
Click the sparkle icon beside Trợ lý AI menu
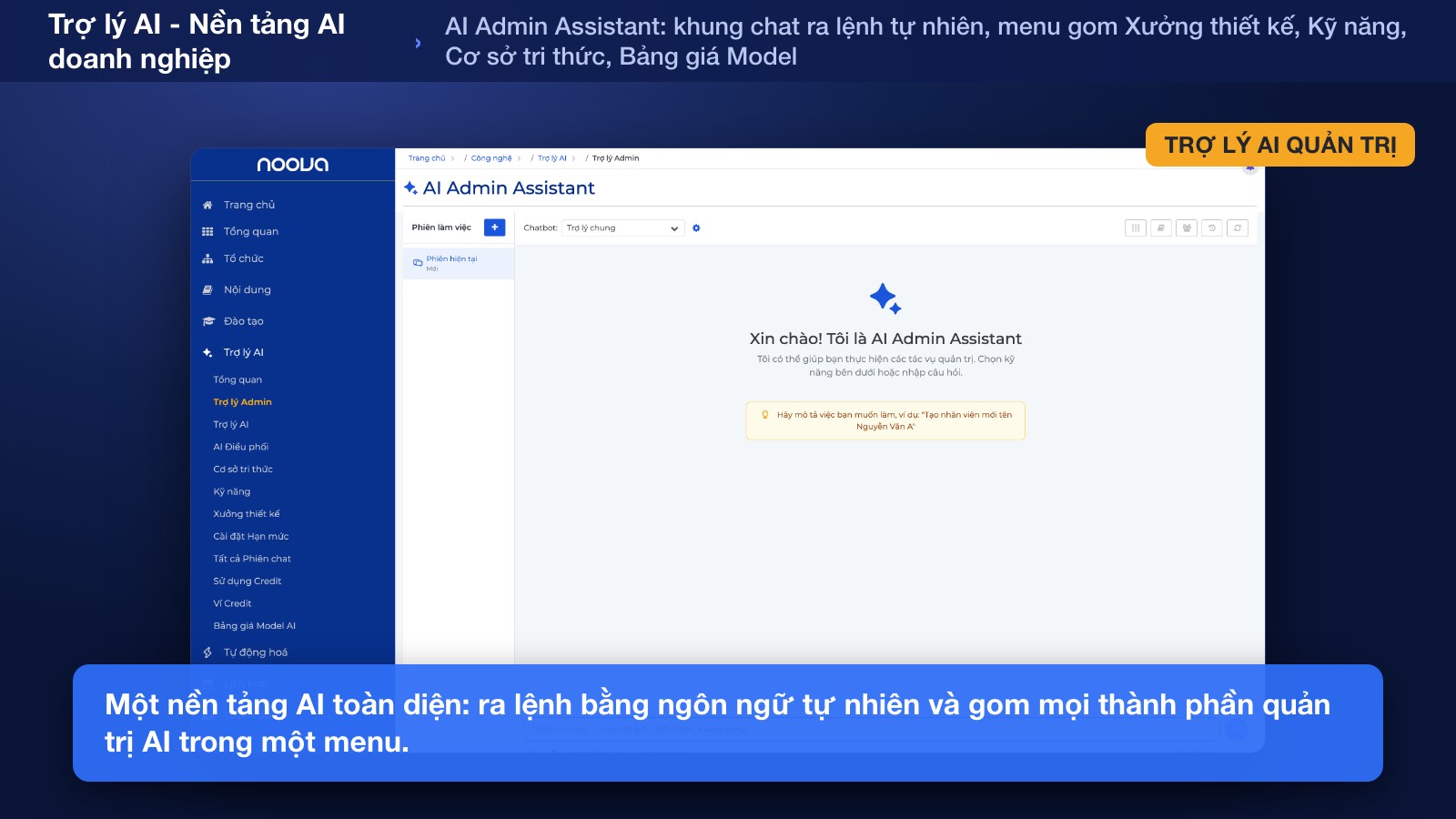tap(207, 352)
